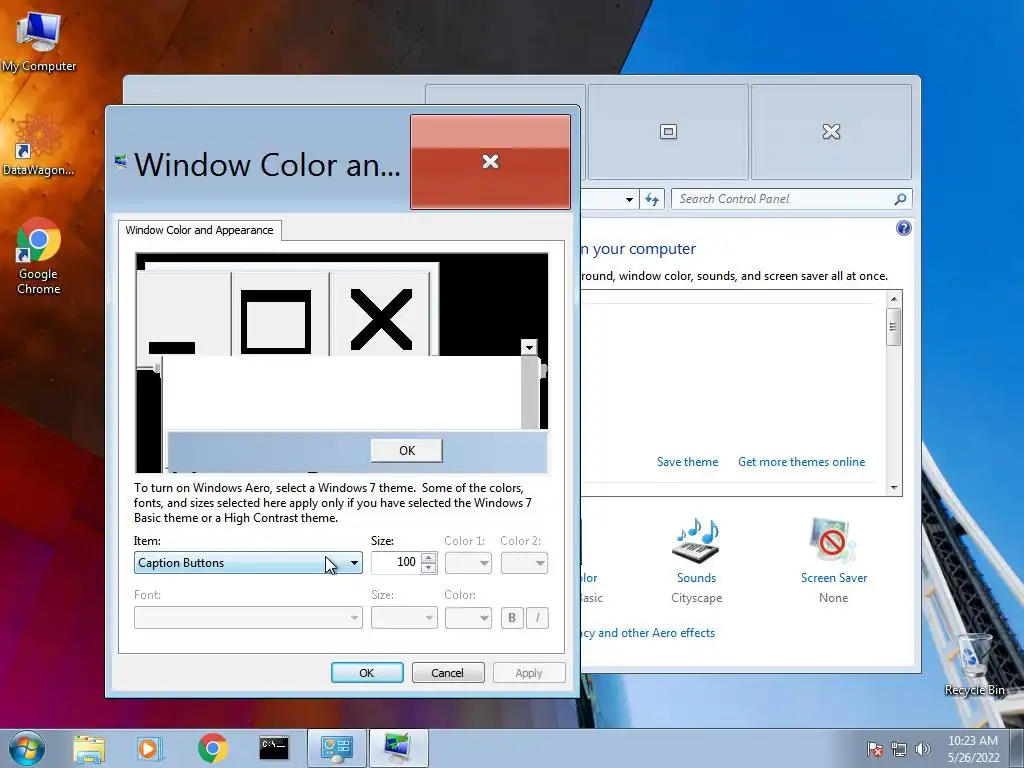The height and width of the screenshot is (768, 1024).
Task: Open the Aero effects troubleshooting link
Action: pyautogui.click(x=648, y=633)
